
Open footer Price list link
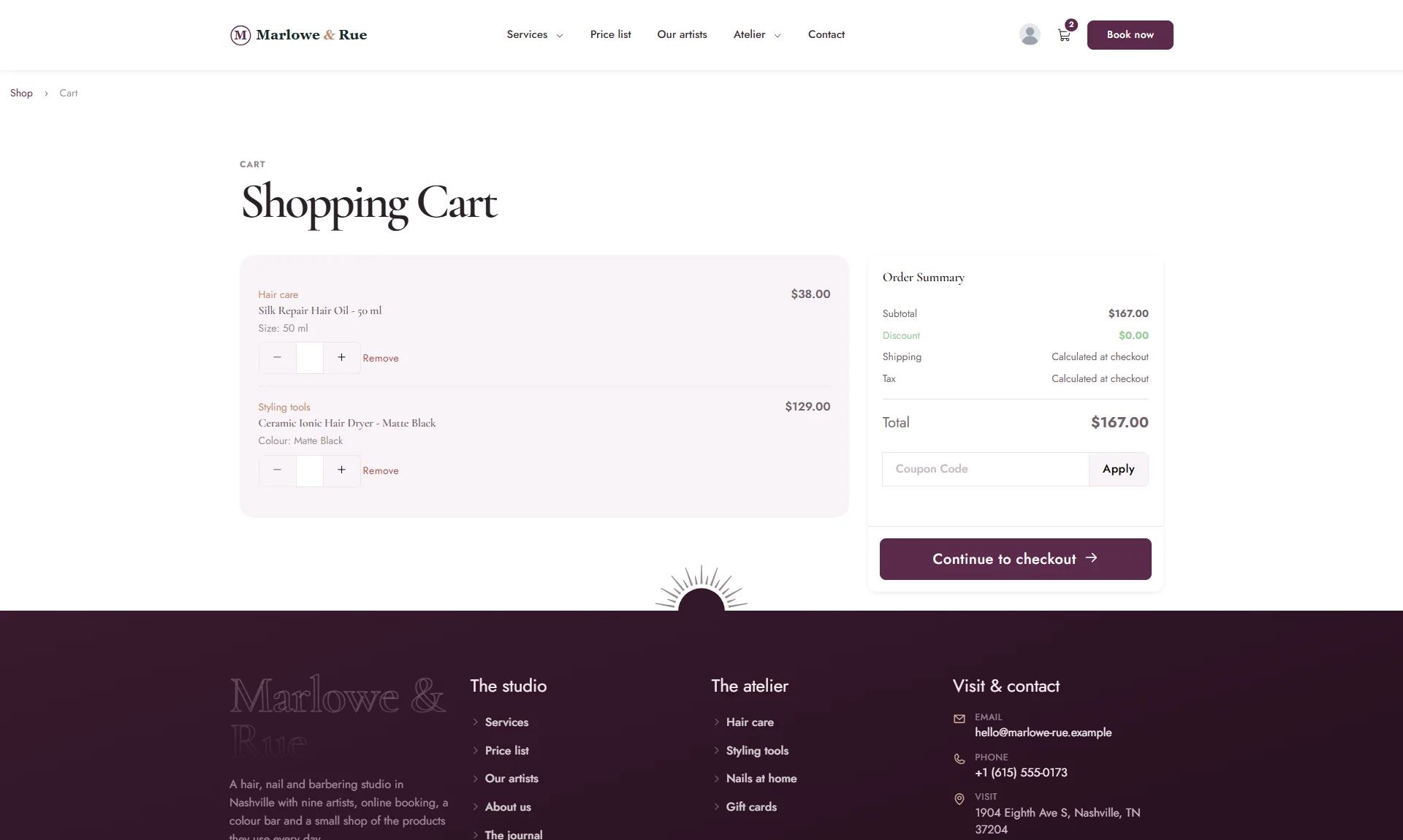coord(506,751)
